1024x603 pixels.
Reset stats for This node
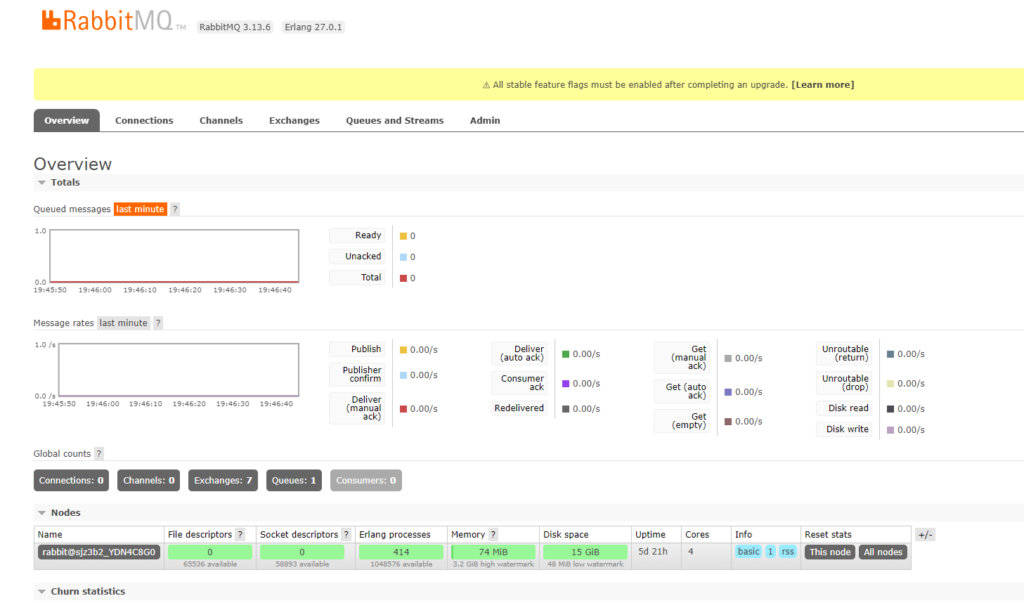830,552
